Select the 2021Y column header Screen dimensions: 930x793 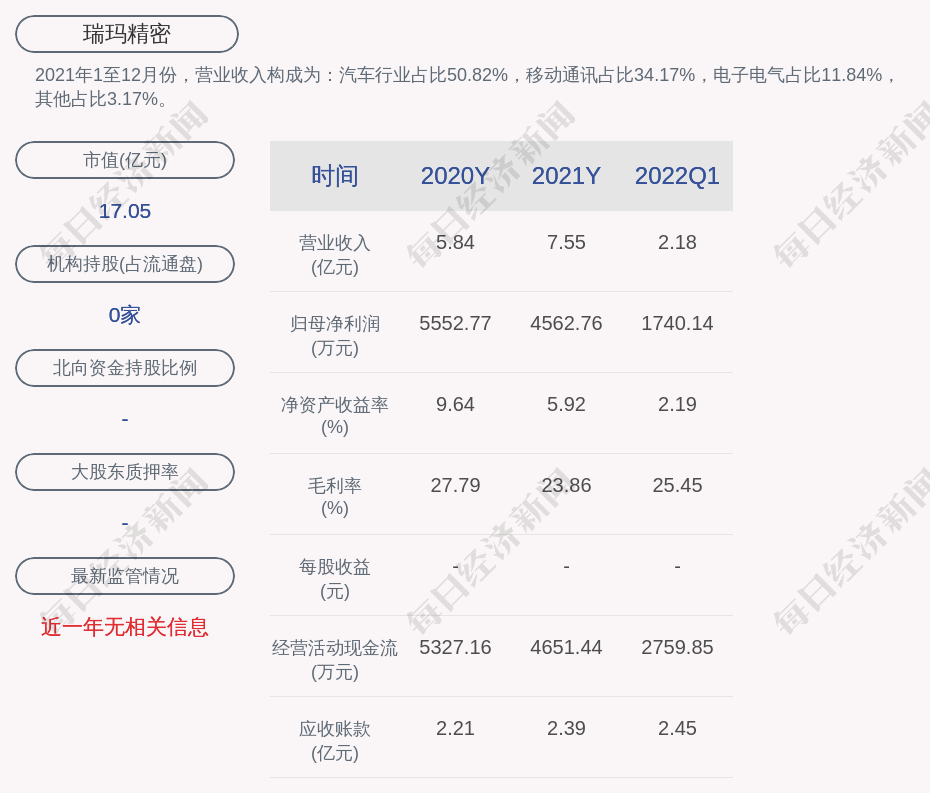pyautogui.click(x=566, y=176)
